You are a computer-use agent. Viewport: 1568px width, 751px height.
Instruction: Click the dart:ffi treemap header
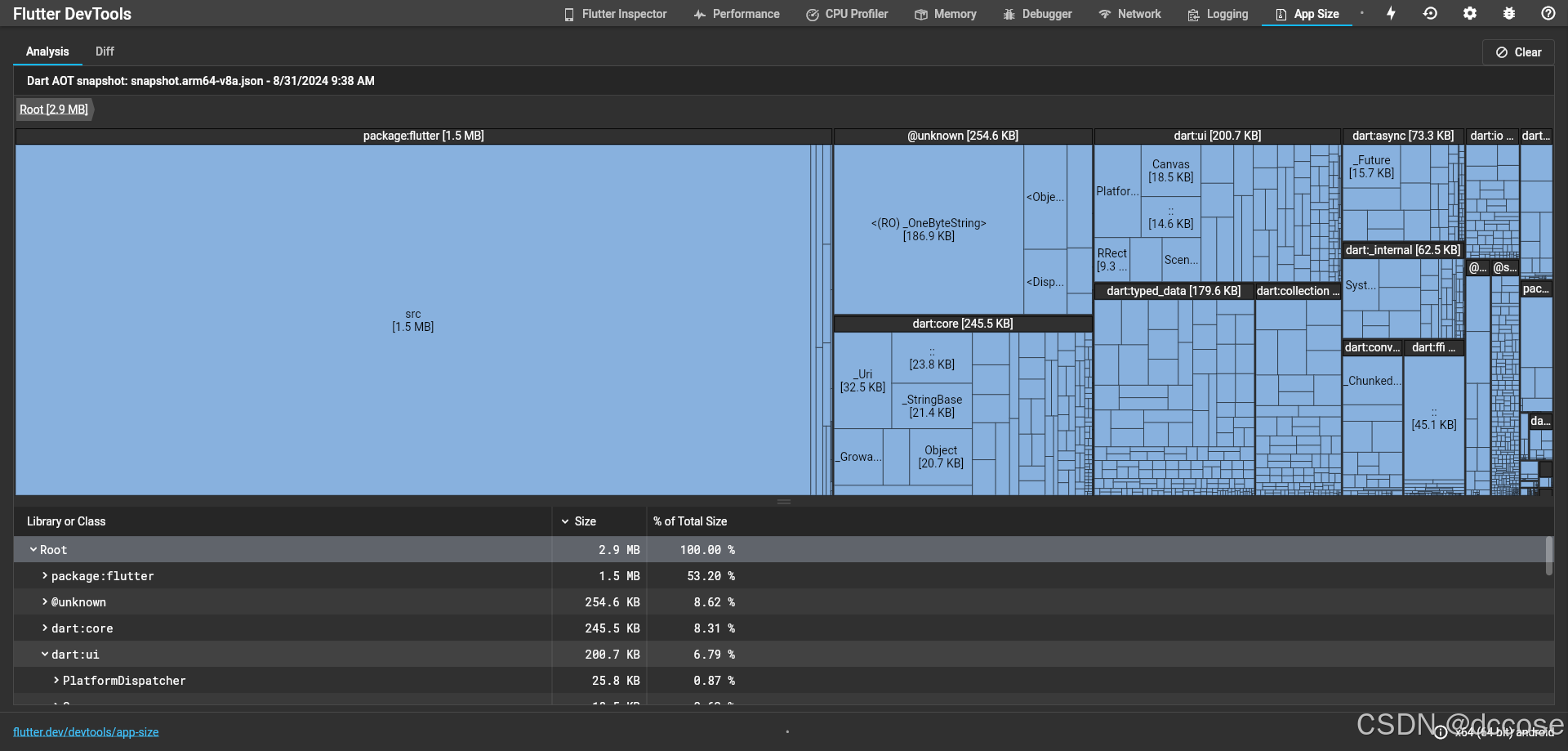pyautogui.click(x=1433, y=347)
